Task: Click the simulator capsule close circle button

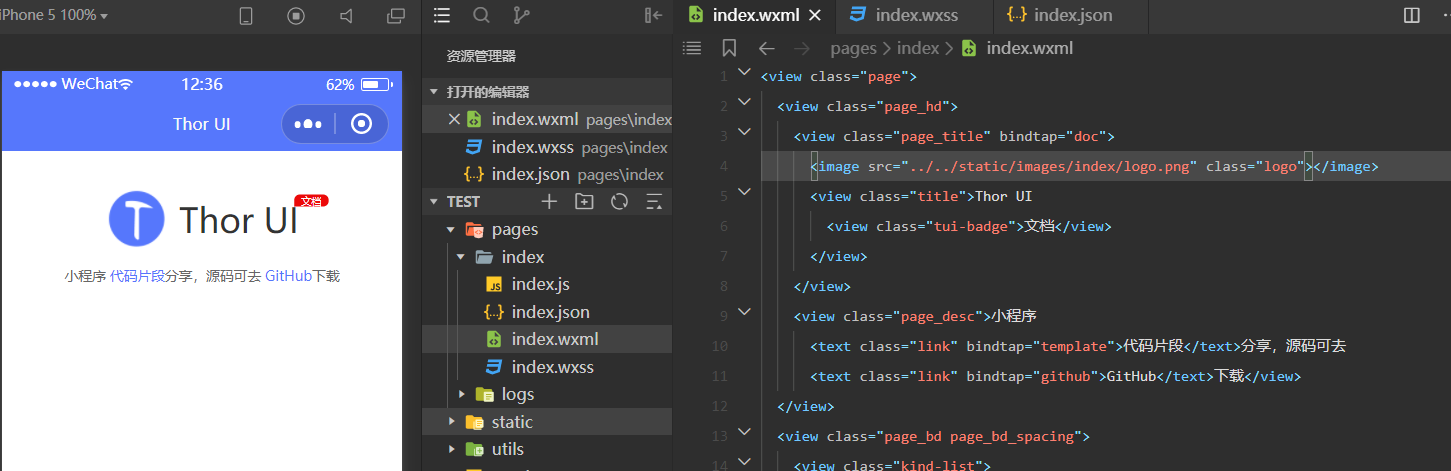Action: pyautogui.click(x=362, y=124)
